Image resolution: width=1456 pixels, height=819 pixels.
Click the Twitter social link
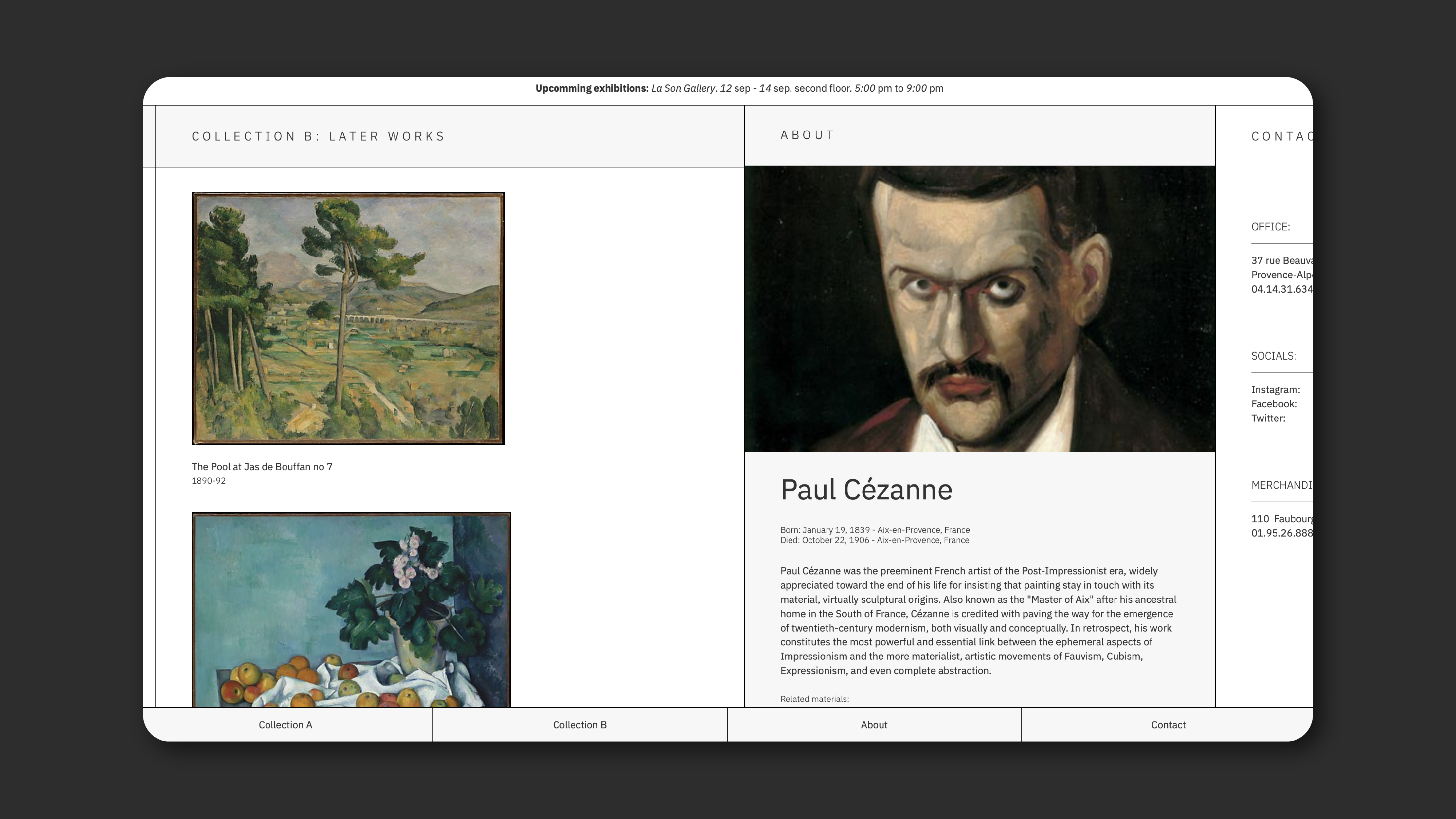[x=1268, y=418]
